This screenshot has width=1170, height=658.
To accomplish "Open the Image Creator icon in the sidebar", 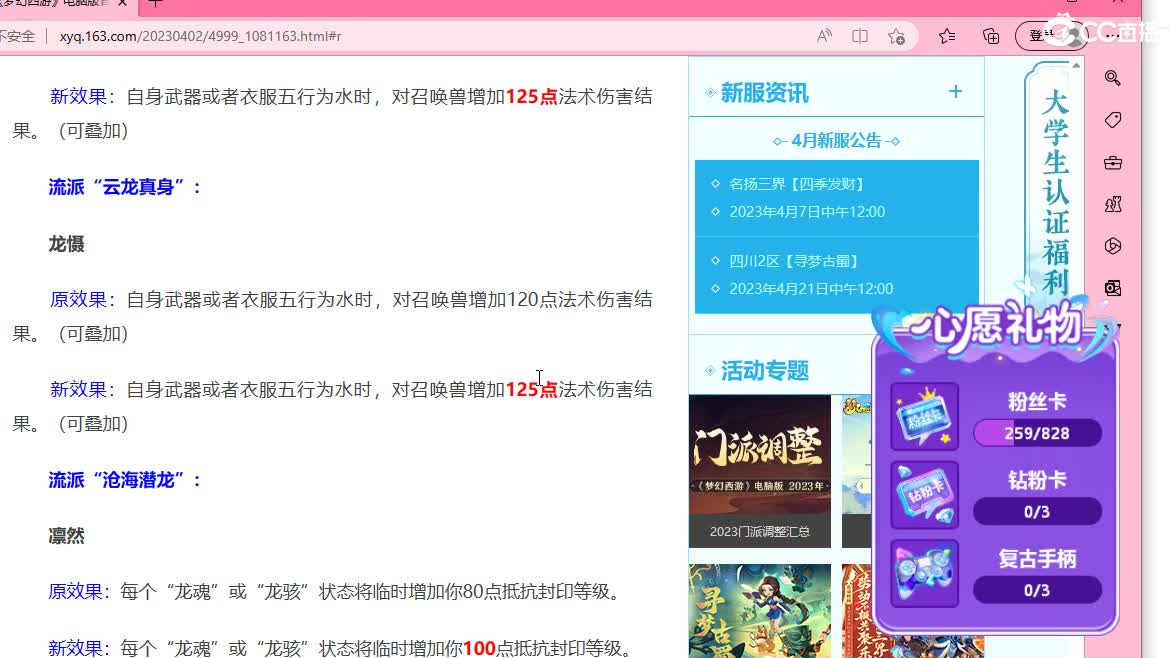I will pos(1112,287).
